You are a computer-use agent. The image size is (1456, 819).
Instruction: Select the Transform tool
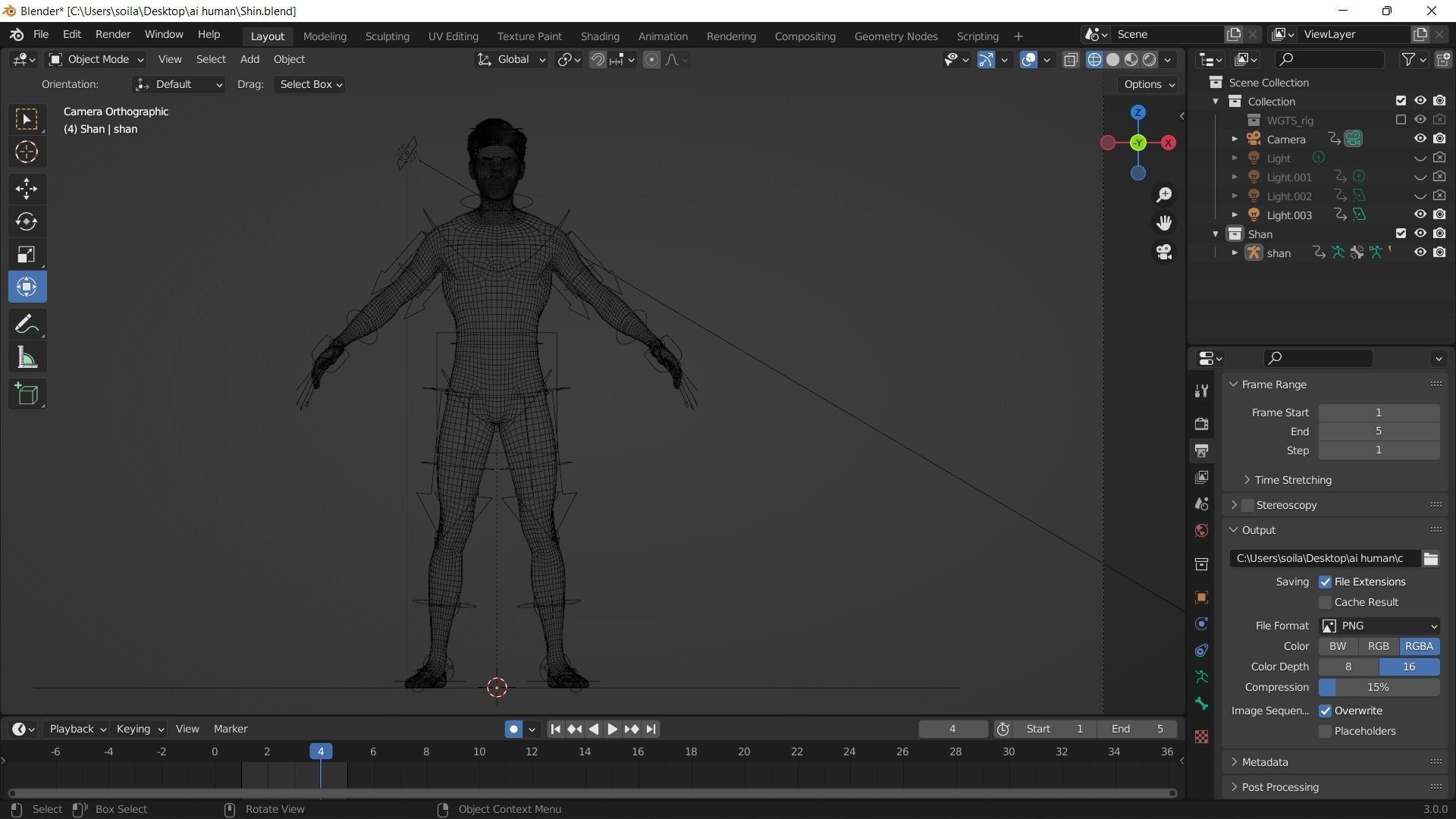coord(27,287)
